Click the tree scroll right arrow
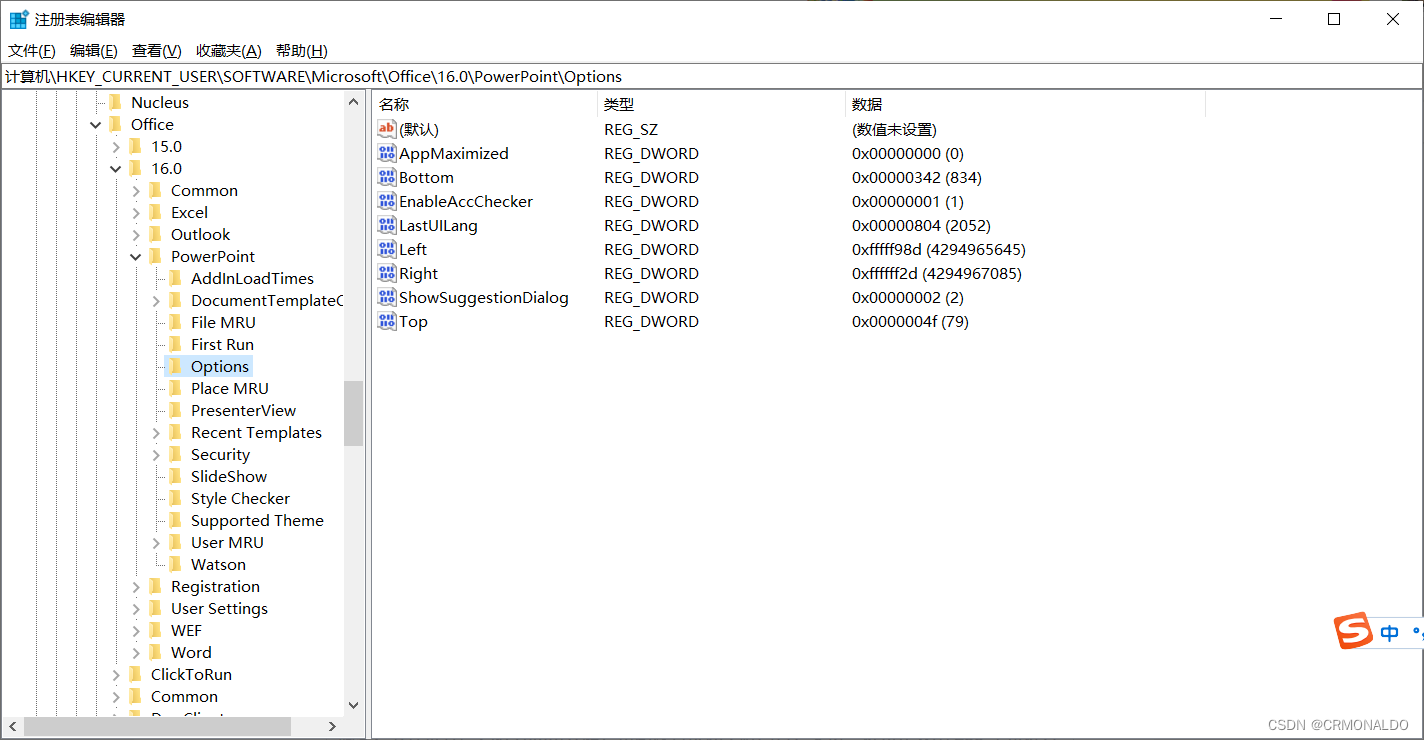 click(x=333, y=727)
